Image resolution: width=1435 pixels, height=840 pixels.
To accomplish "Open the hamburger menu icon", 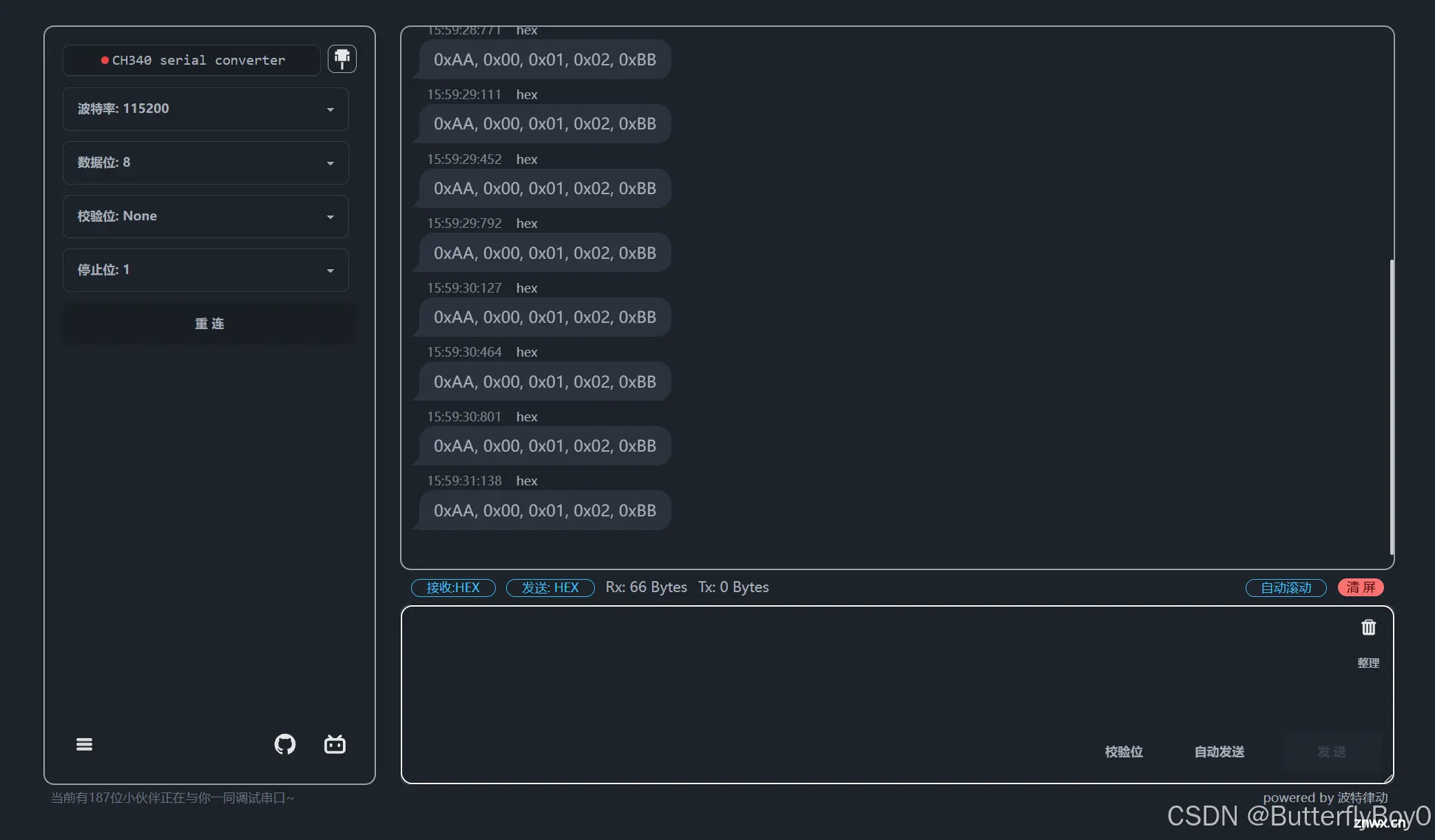I will [84, 744].
